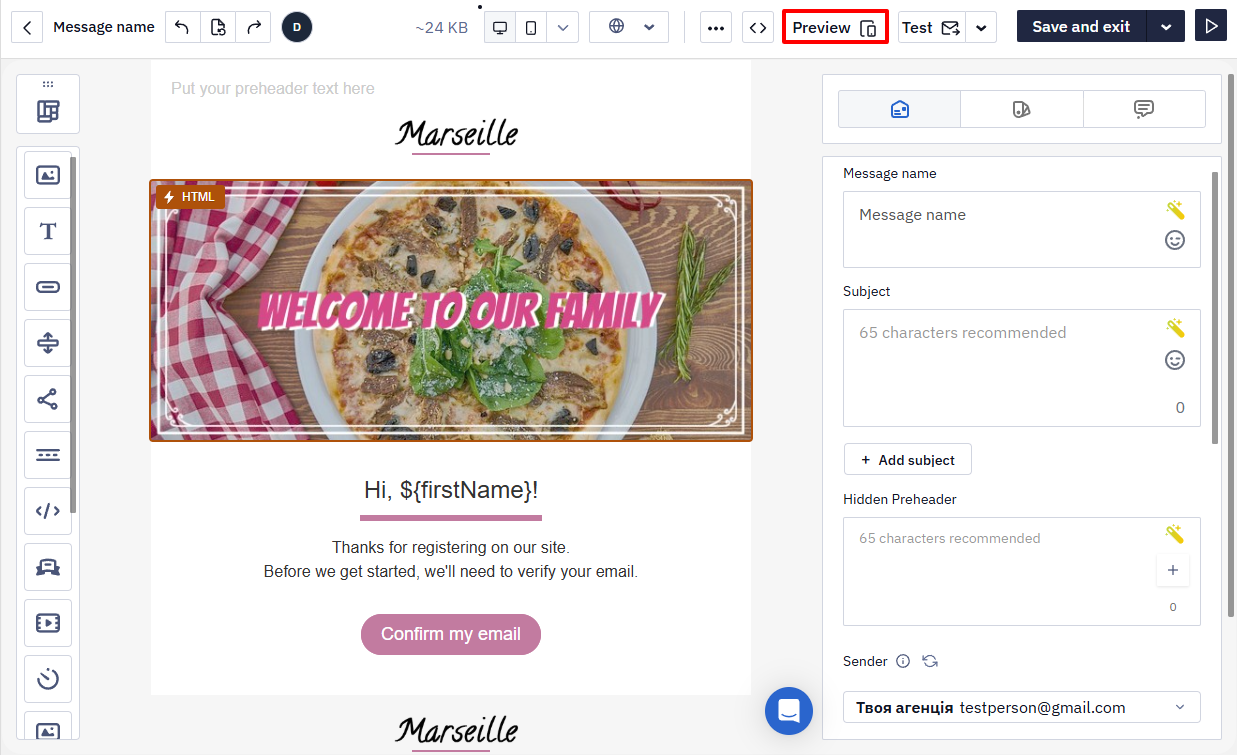Viewport: 1237px width, 755px height.
Task: Expand the device view options chevron
Action: pyautogui.click(x=563, y=27)
